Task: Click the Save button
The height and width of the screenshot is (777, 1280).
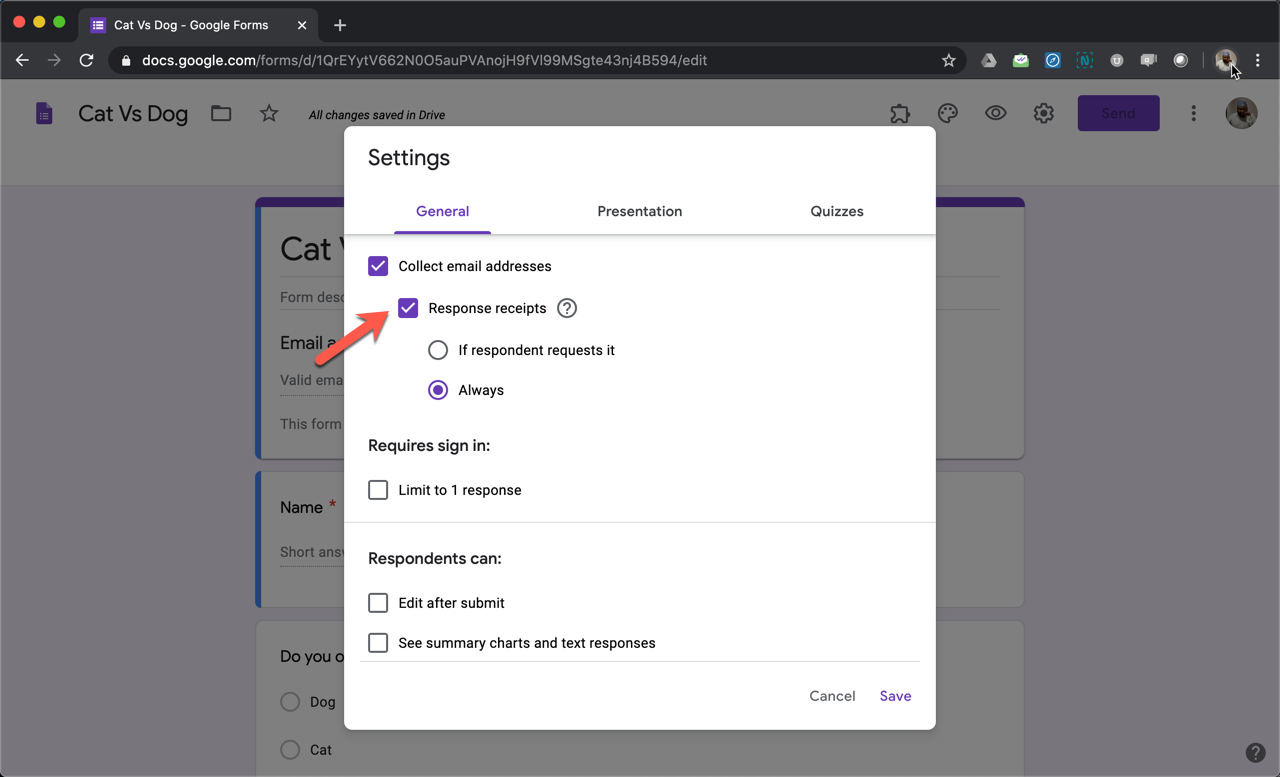Action: point(895,696)
